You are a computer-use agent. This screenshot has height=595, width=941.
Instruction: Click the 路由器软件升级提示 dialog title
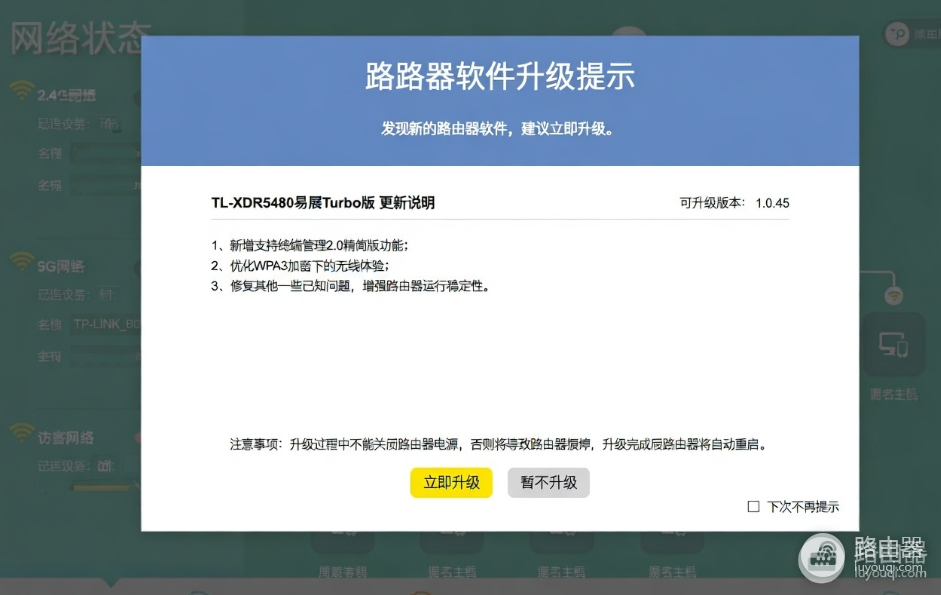[500, 76]
